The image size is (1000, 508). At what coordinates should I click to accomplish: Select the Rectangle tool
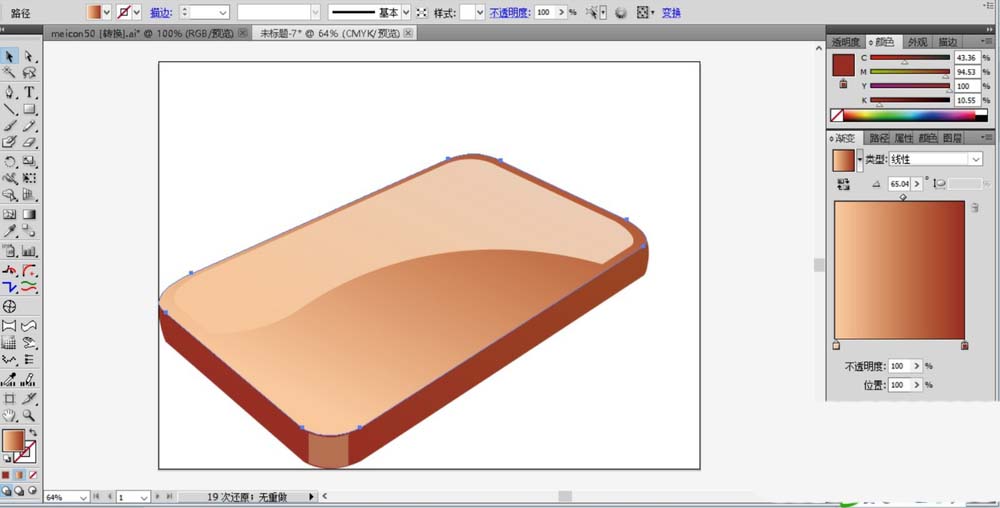29,109
